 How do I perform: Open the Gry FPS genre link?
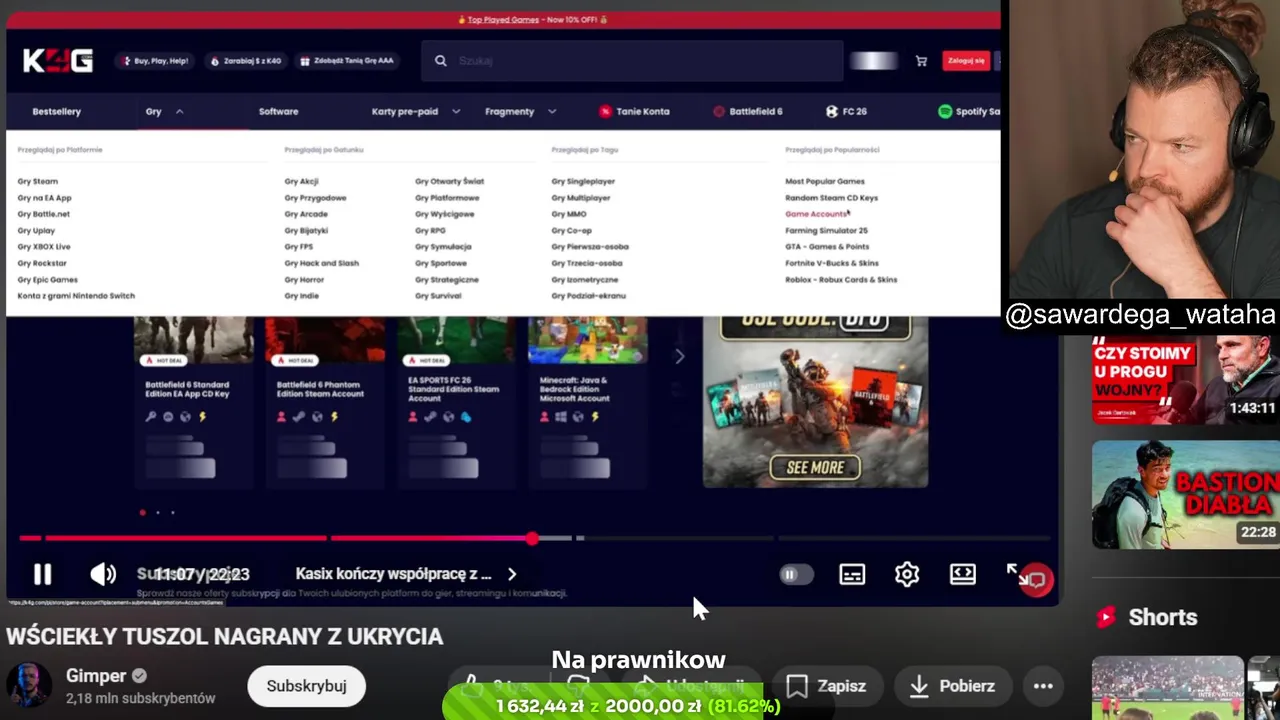298,247
